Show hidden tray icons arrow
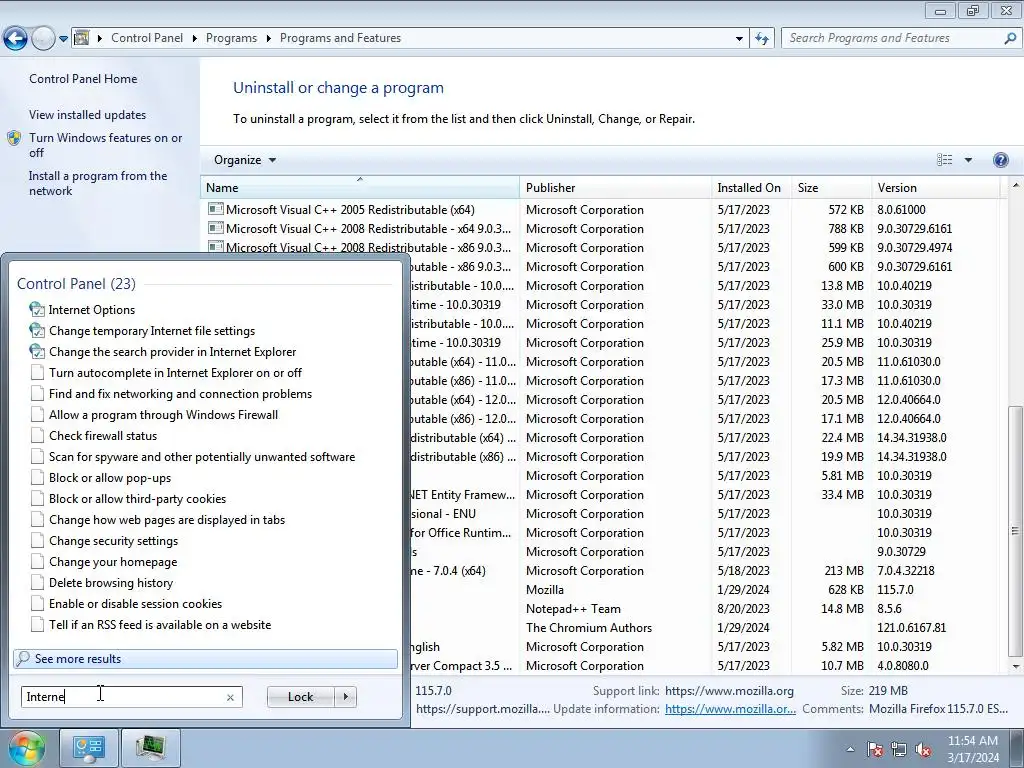 click(x=850, y=749)
